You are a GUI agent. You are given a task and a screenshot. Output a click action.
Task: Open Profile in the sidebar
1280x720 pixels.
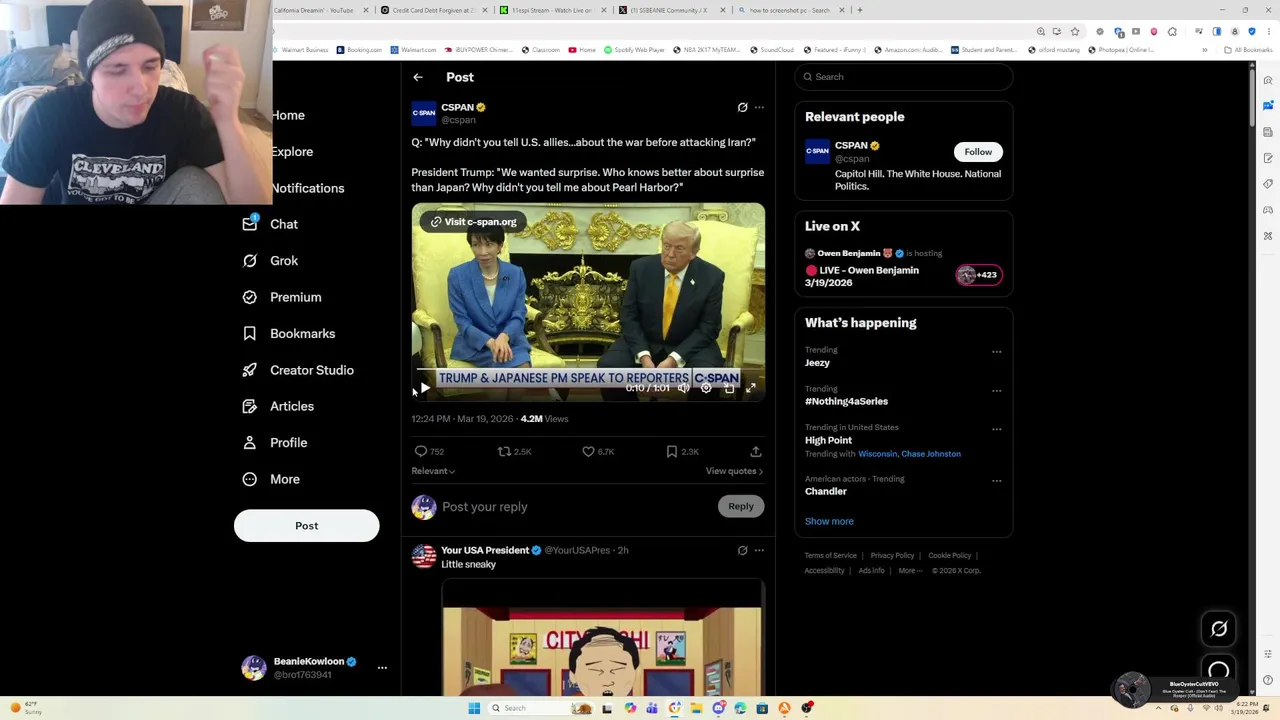point(275,443)
